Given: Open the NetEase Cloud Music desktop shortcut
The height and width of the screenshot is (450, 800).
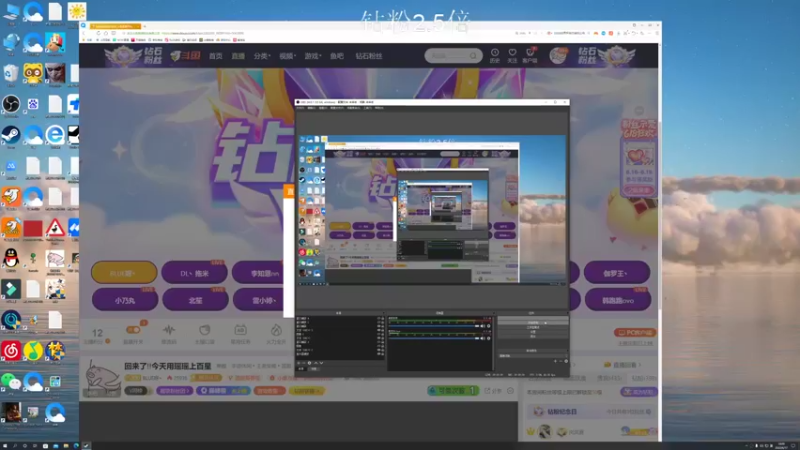Looking at the screenshot, I should (11, 351).
